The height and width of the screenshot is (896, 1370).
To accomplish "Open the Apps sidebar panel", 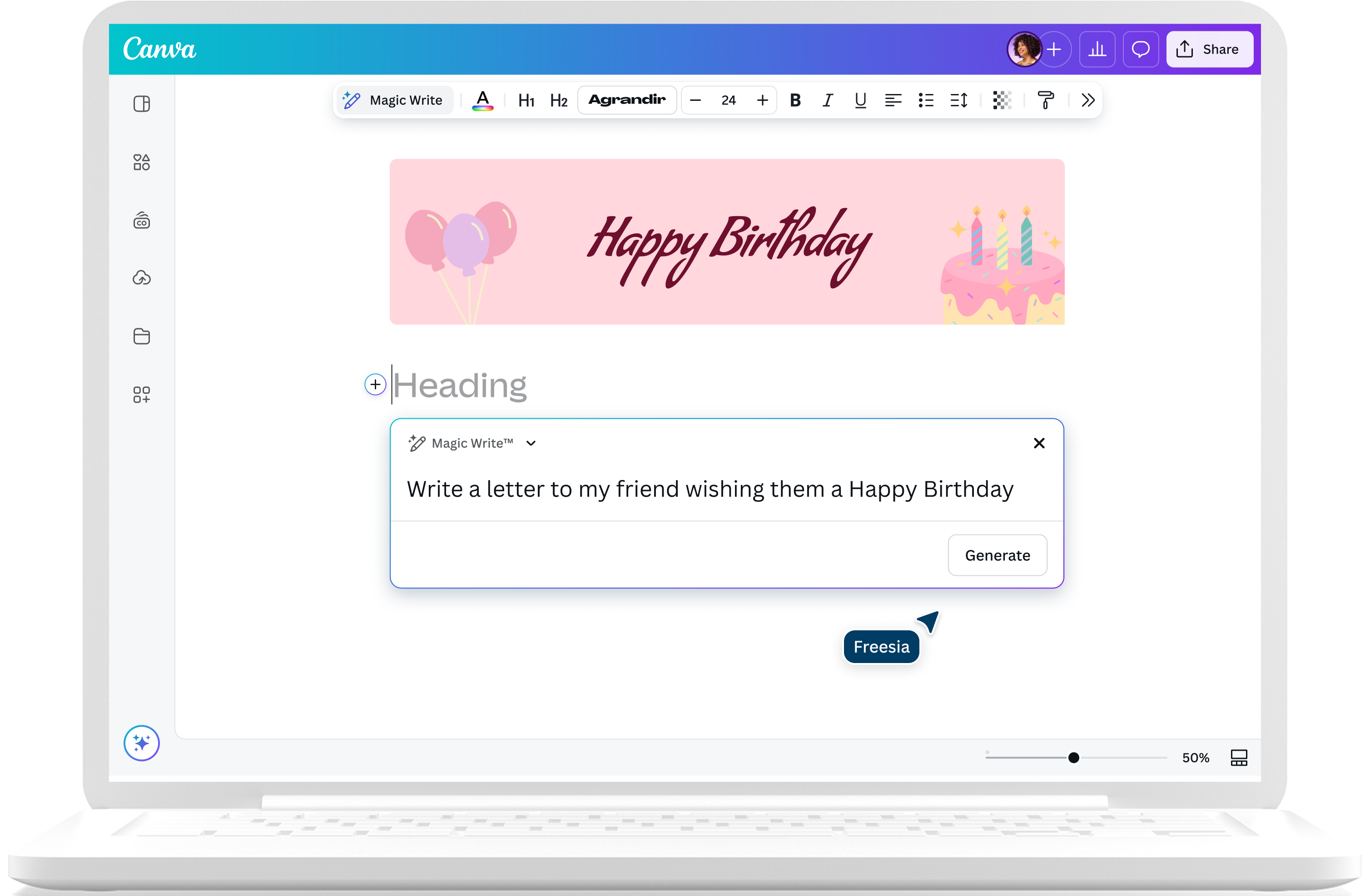I will [x=142, y=395].
